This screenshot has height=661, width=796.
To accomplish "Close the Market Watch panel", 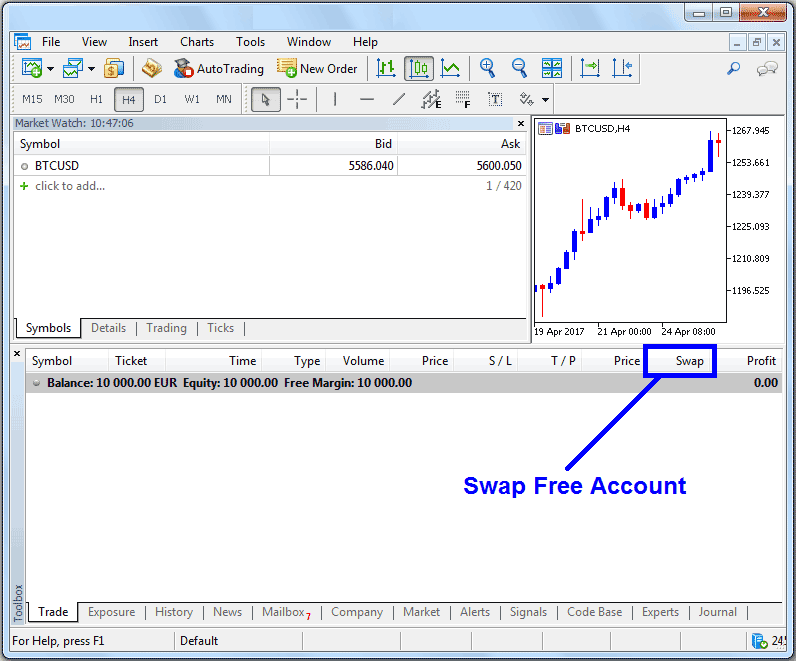I will pyautogui.click(x=521, y=123).
